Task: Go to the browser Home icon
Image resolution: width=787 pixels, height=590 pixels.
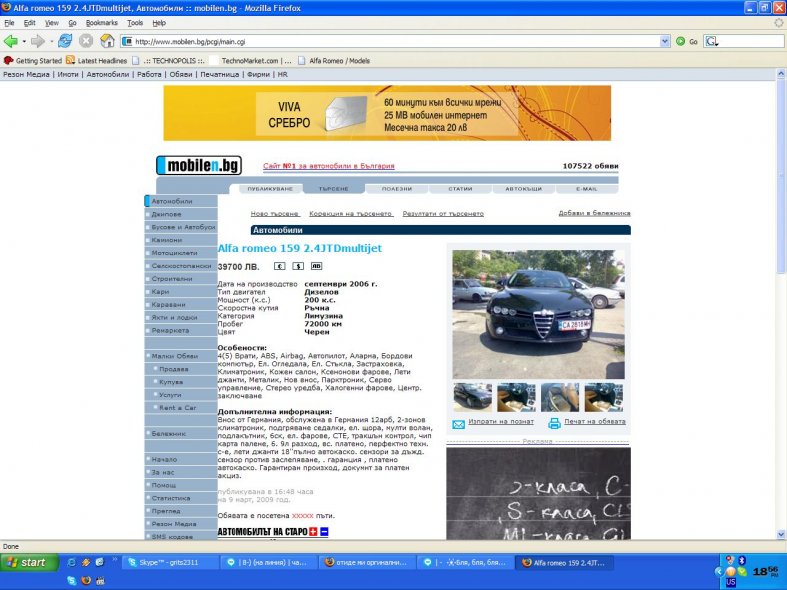Action: (106, 41)
